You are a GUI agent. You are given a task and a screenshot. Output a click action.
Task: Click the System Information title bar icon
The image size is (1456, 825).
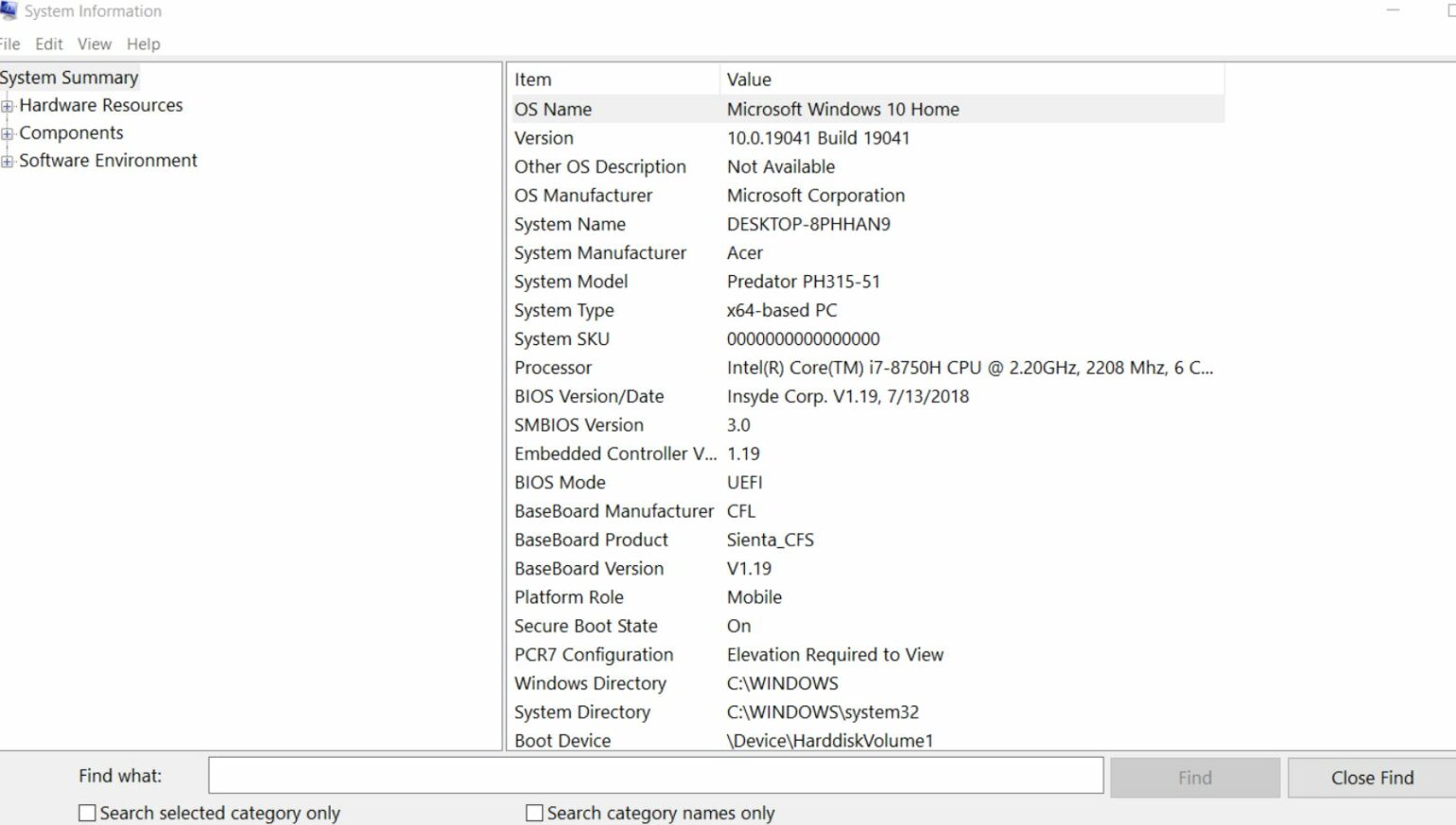(x=9, y=10)
